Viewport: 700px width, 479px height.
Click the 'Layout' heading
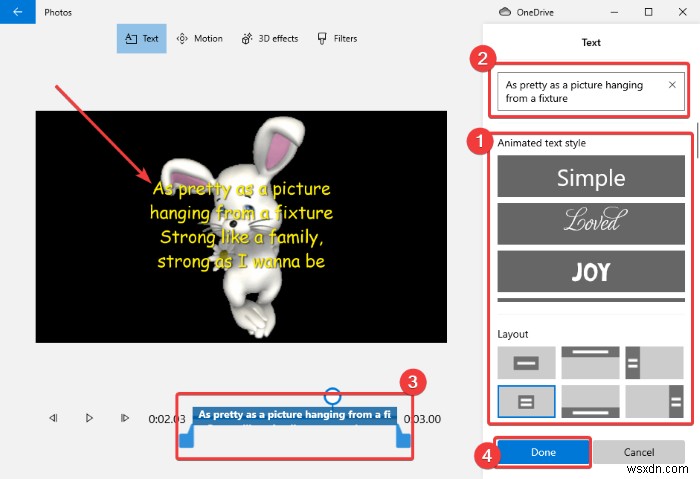pyautogui.click(x=512, y=334)
